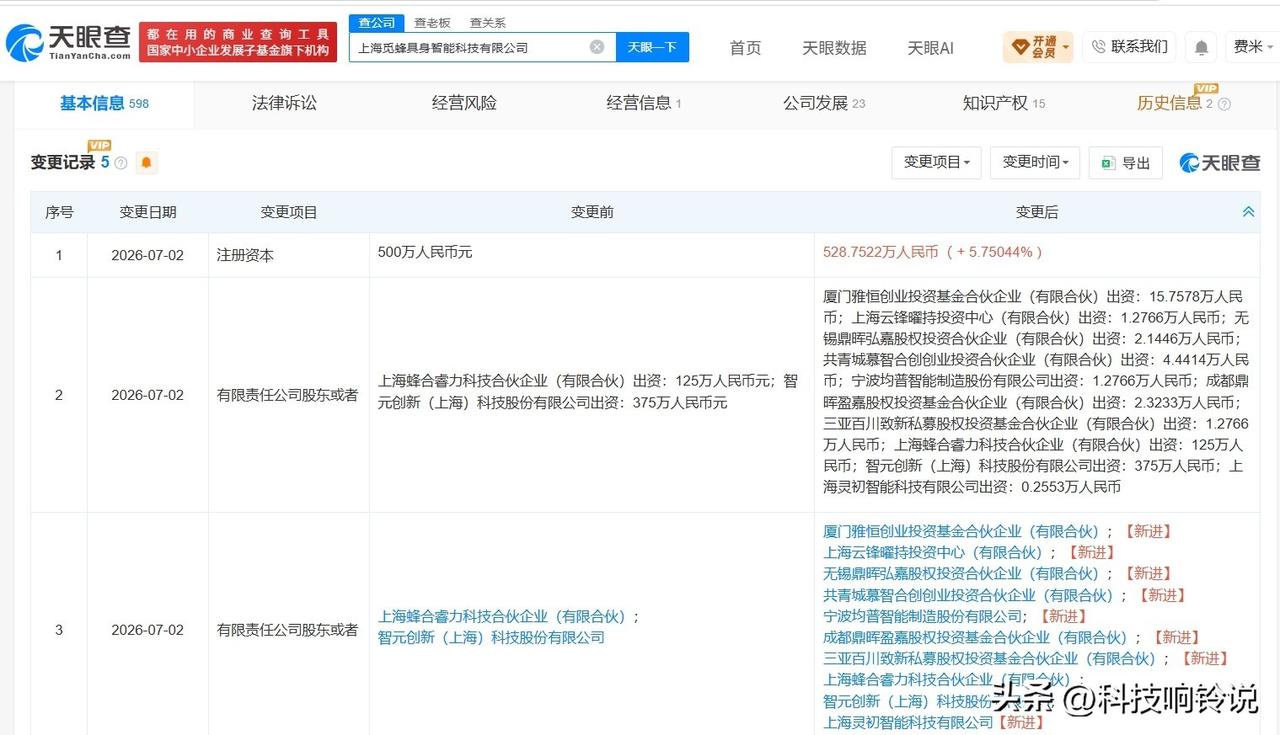
Task: Expand the 费米 user account menu
Action: [1254, 47]
